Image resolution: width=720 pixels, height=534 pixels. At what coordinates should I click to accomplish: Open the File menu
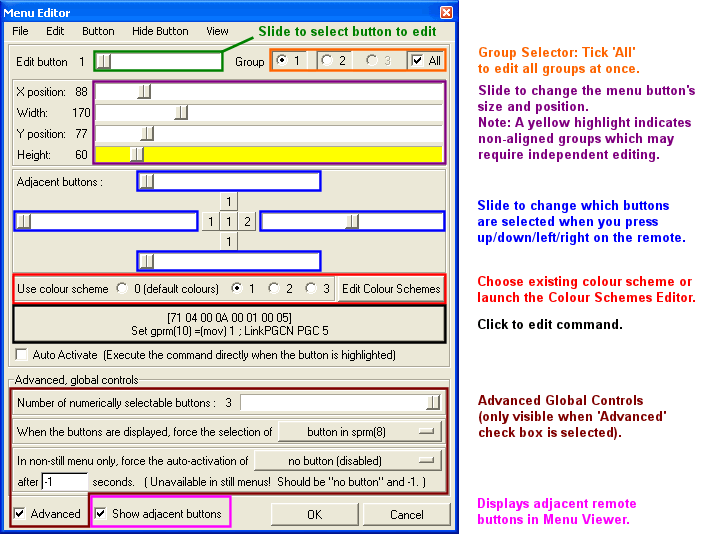[20, 31]
